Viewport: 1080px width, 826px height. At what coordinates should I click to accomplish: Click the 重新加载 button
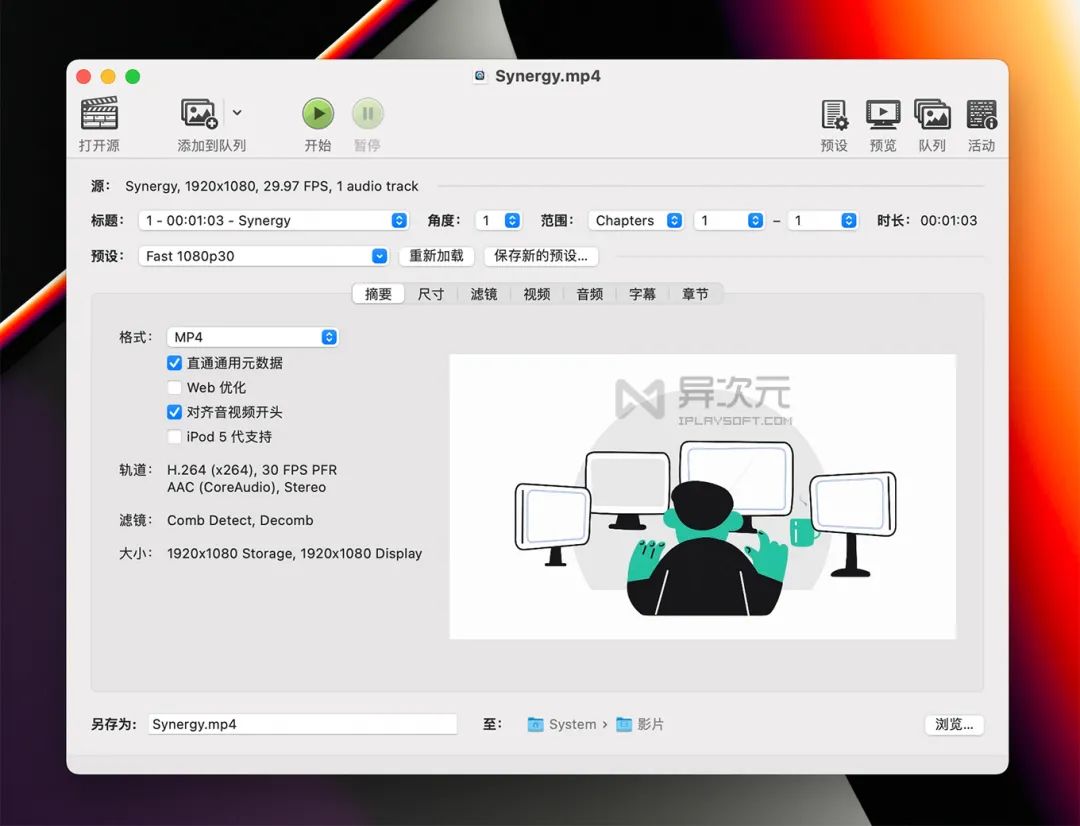pyautogui.click(x=436, y=256)
